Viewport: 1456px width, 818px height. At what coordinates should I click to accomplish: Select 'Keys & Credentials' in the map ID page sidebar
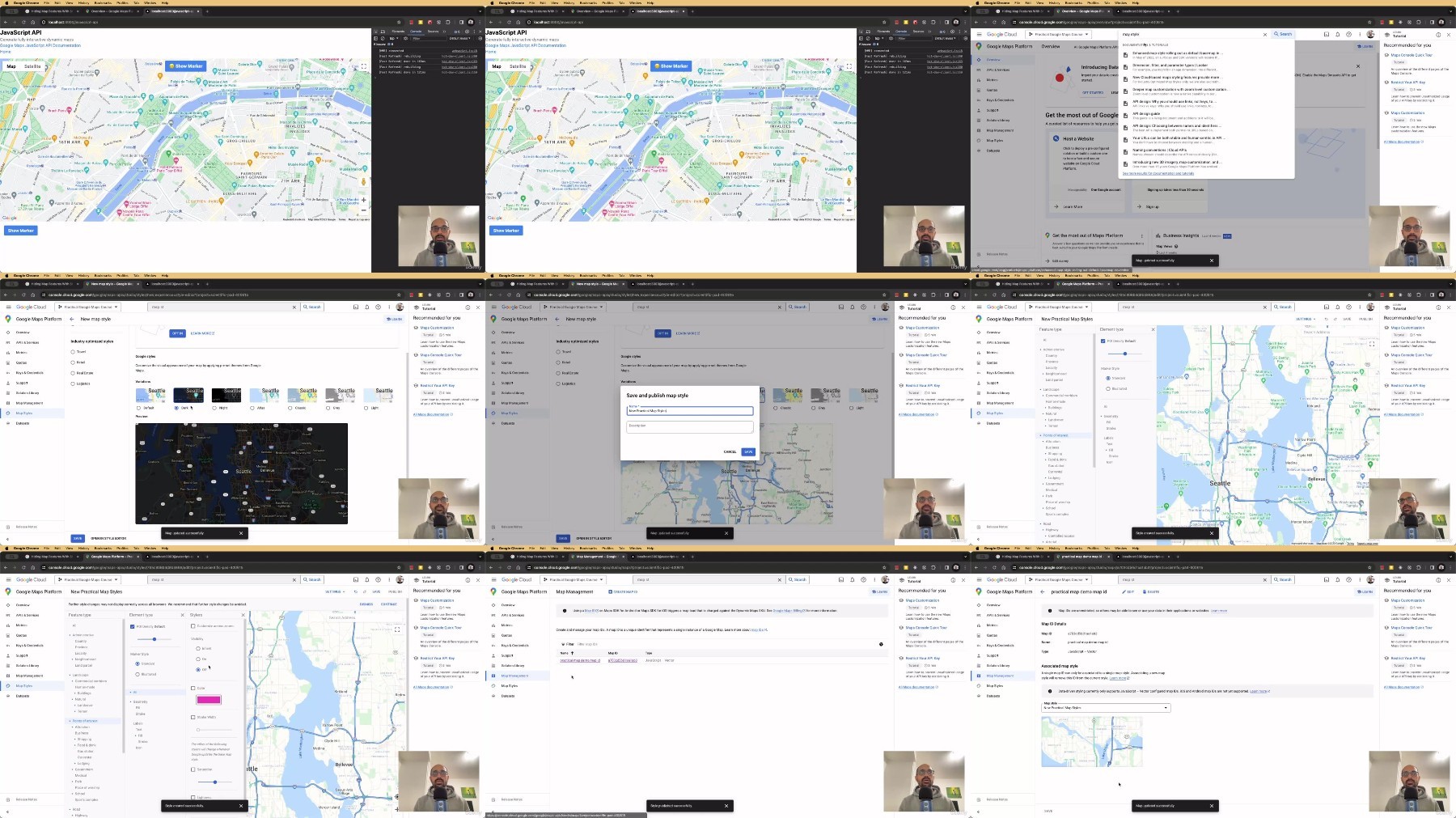click(1000, 646)
